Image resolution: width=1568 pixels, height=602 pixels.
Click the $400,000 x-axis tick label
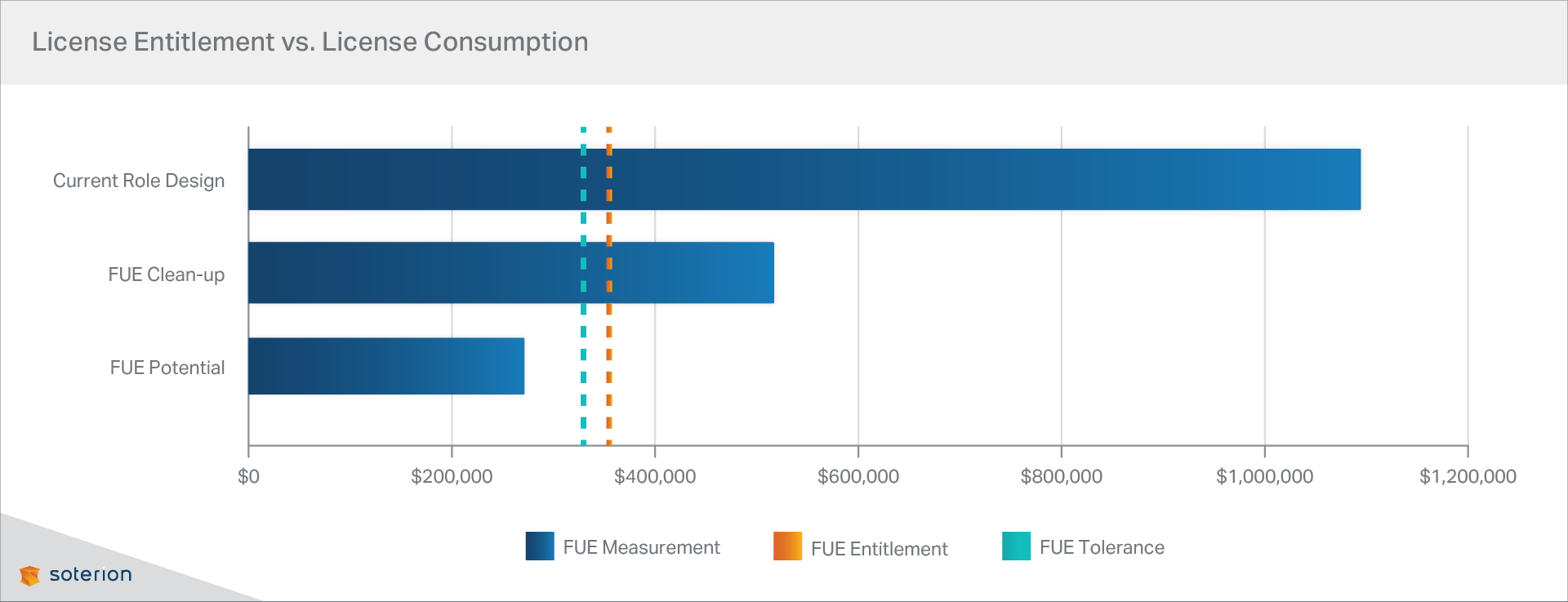click(x=655, y=476)
